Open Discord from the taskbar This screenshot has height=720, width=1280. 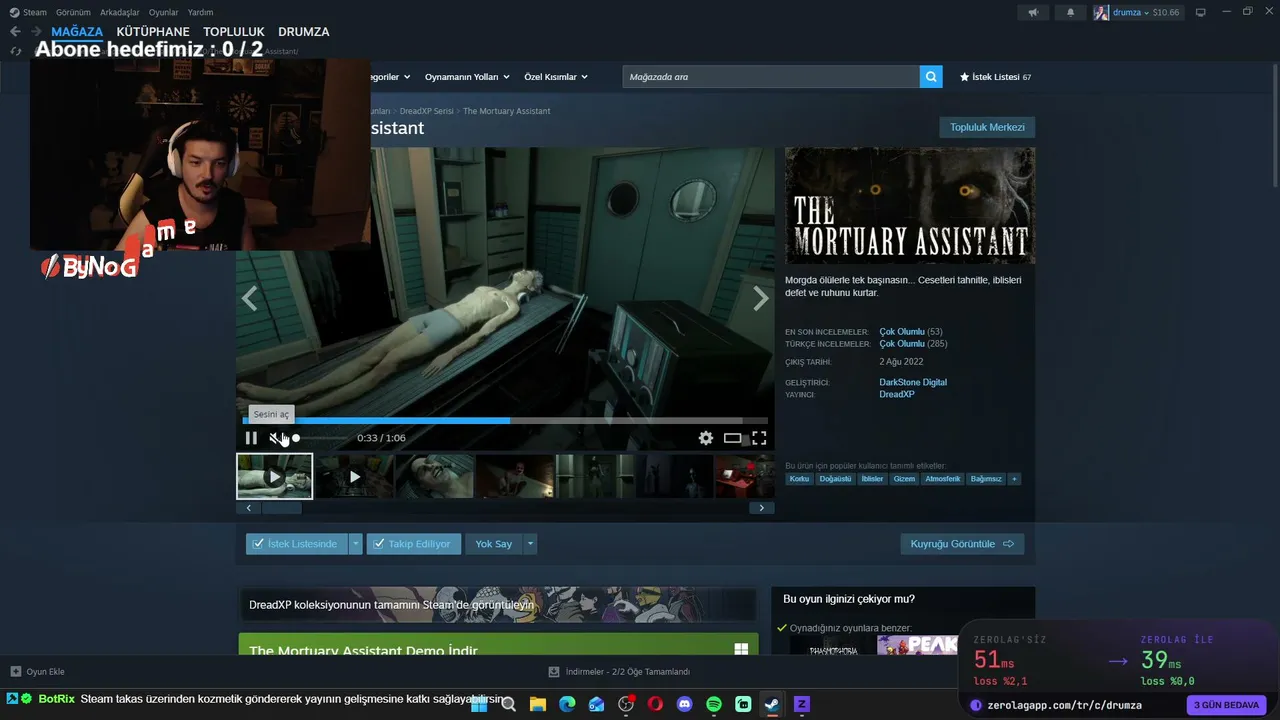pyautogui.click(x=685, y=704)
